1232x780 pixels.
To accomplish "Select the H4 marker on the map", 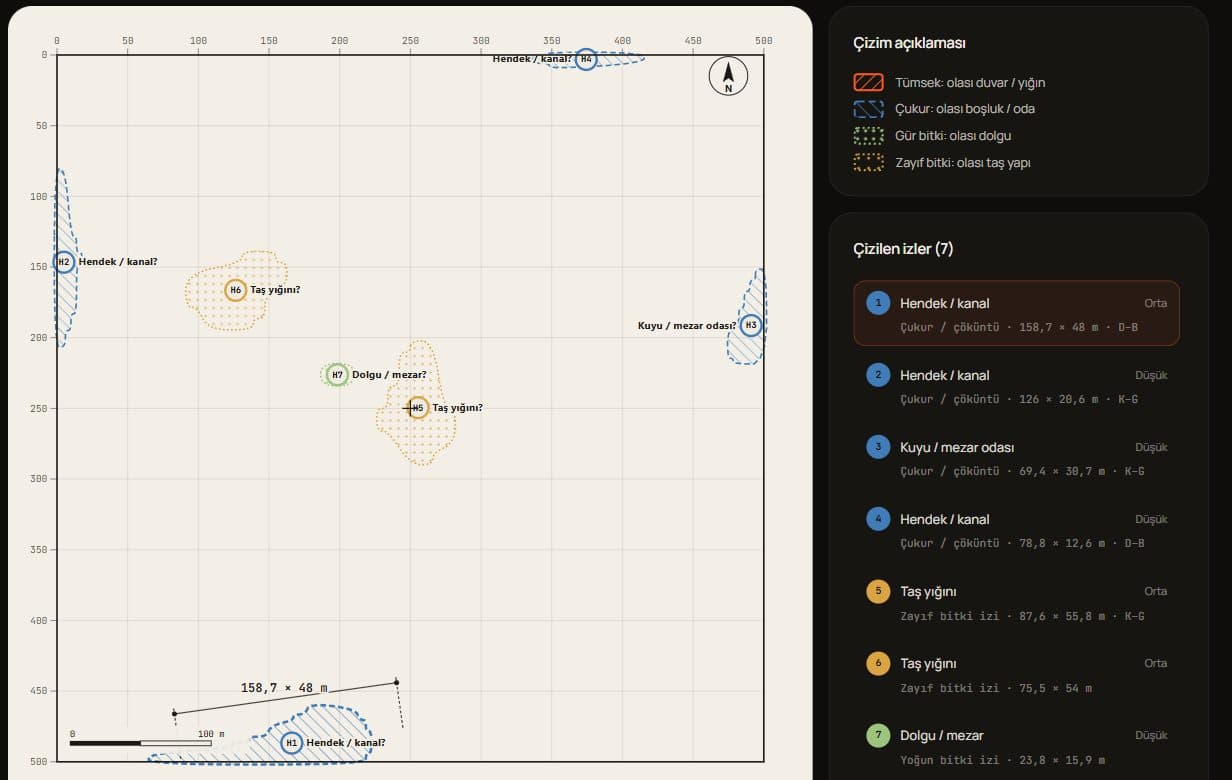I will [586, 59].
